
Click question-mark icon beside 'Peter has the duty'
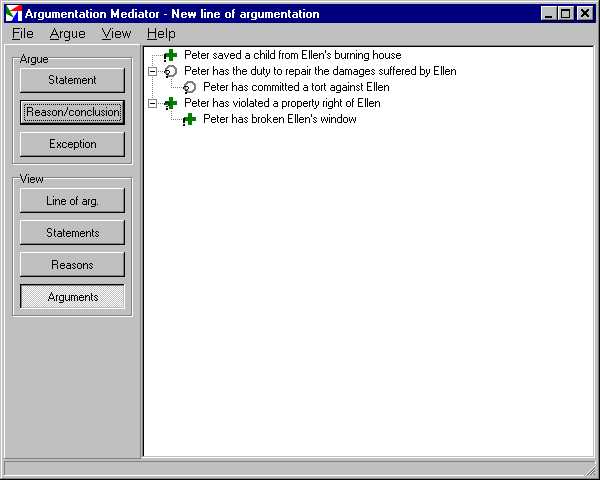(170, 71)
